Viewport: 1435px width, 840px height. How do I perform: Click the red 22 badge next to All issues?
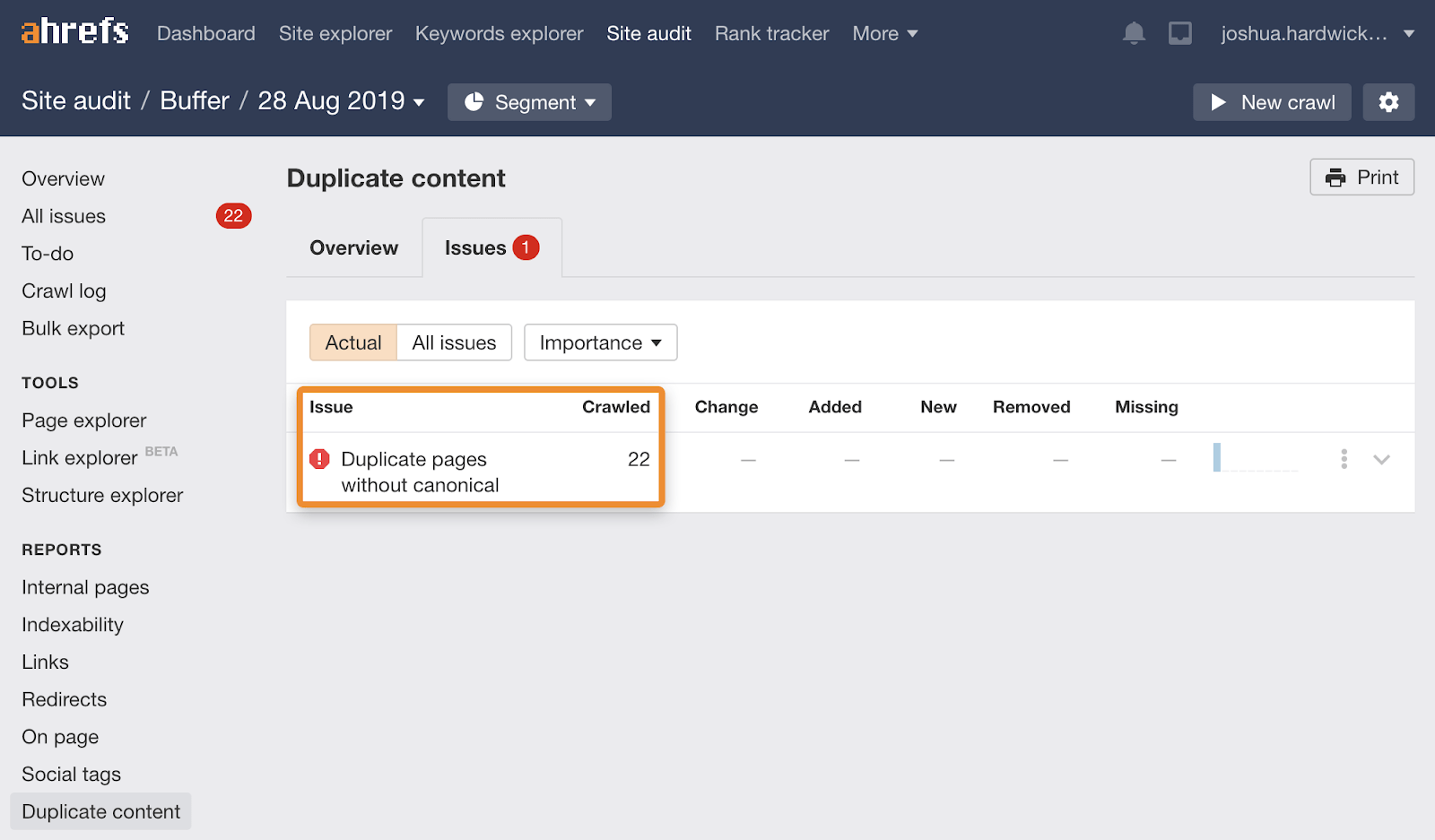click(233, 215)
